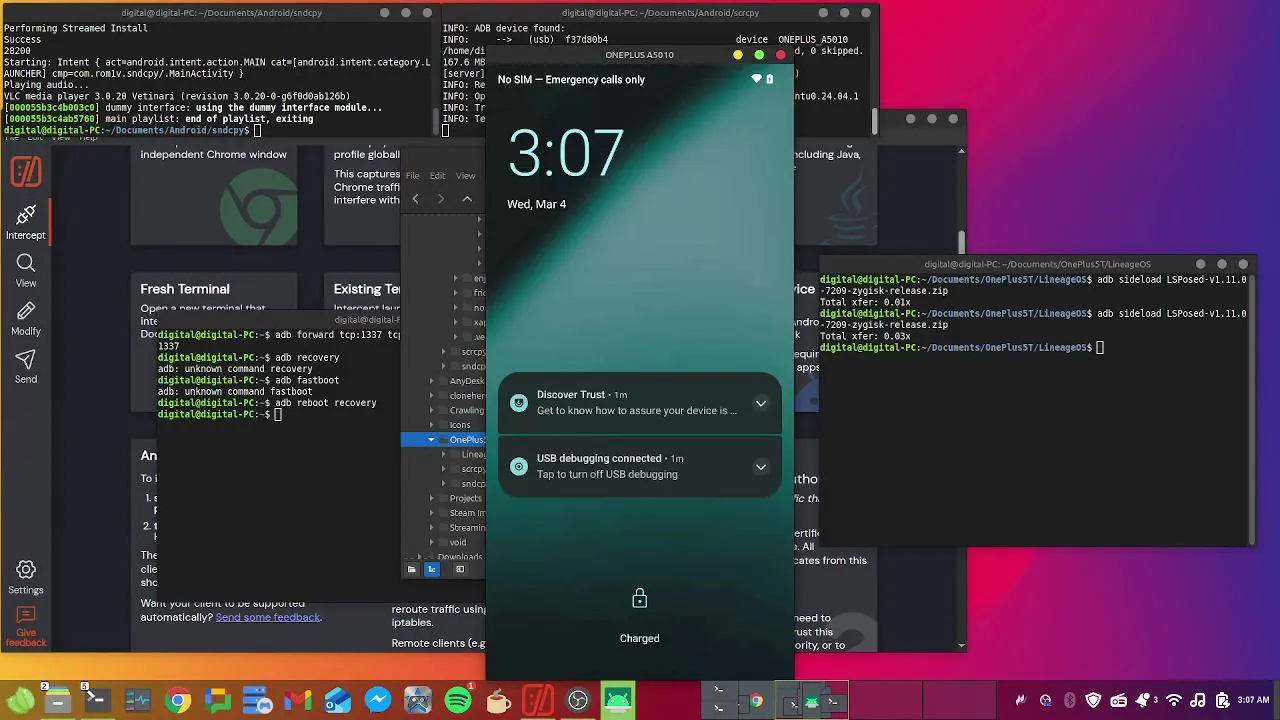Expand the void folder in file tree

tap(432, 542)
